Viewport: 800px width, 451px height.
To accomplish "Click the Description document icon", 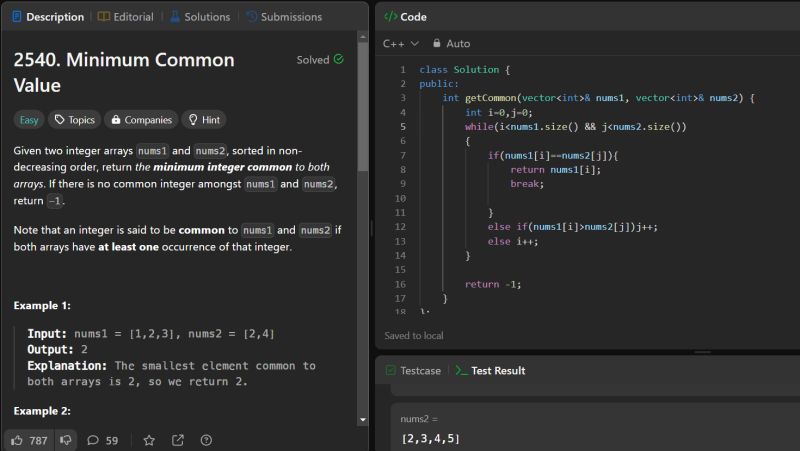I will (17, 17).
